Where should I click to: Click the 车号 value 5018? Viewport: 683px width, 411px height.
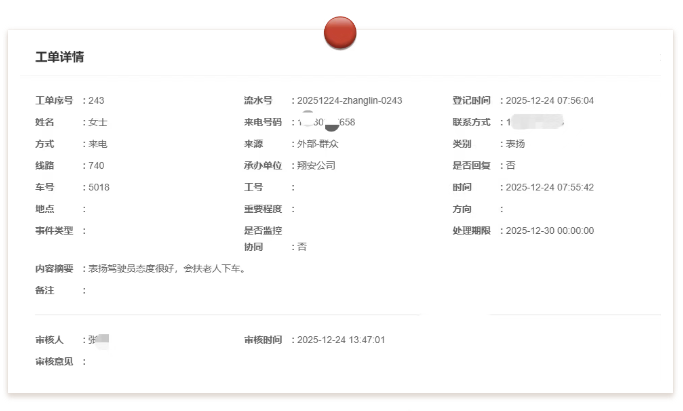pos(99,187)
